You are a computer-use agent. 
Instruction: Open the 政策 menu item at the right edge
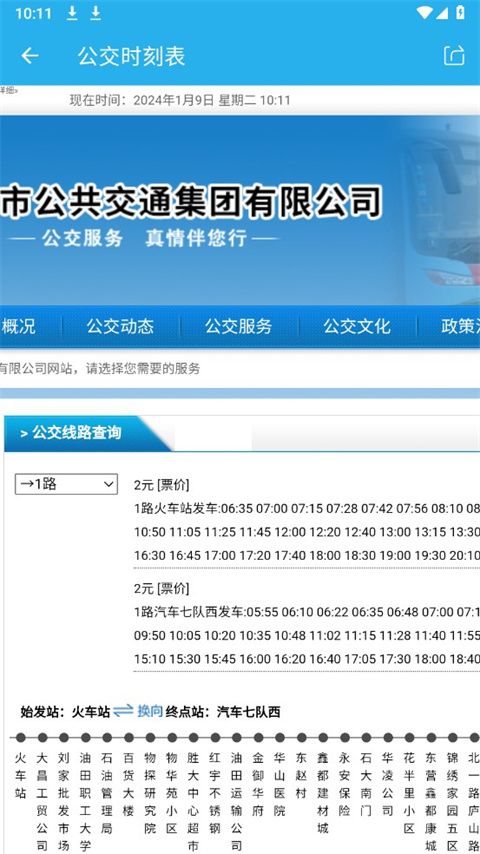460,326
